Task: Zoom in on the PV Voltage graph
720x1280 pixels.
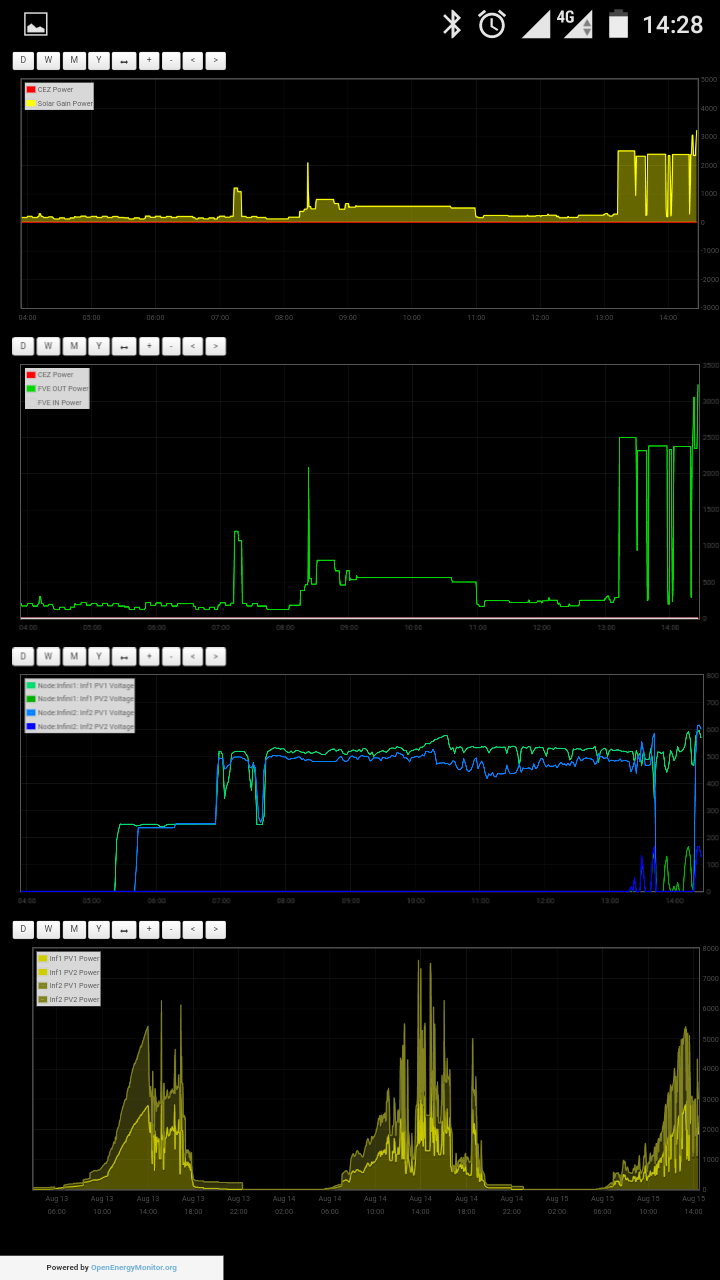Action: point(149,657)
